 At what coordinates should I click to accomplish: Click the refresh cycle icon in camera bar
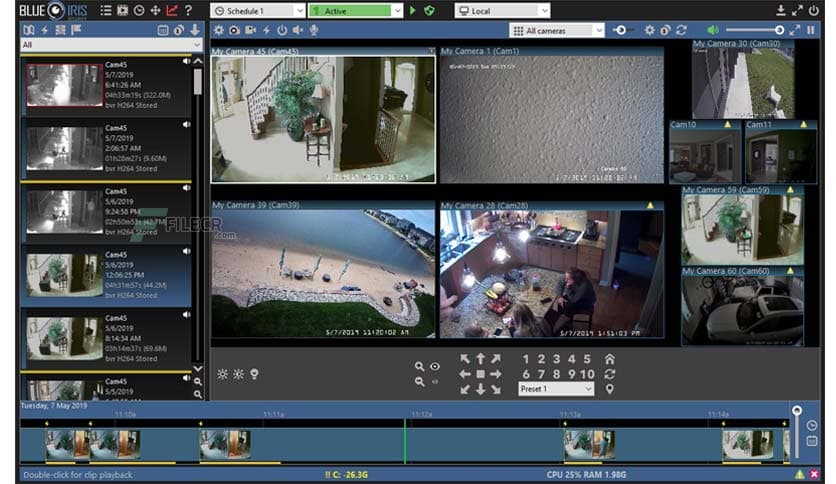(x=681, y=30)
